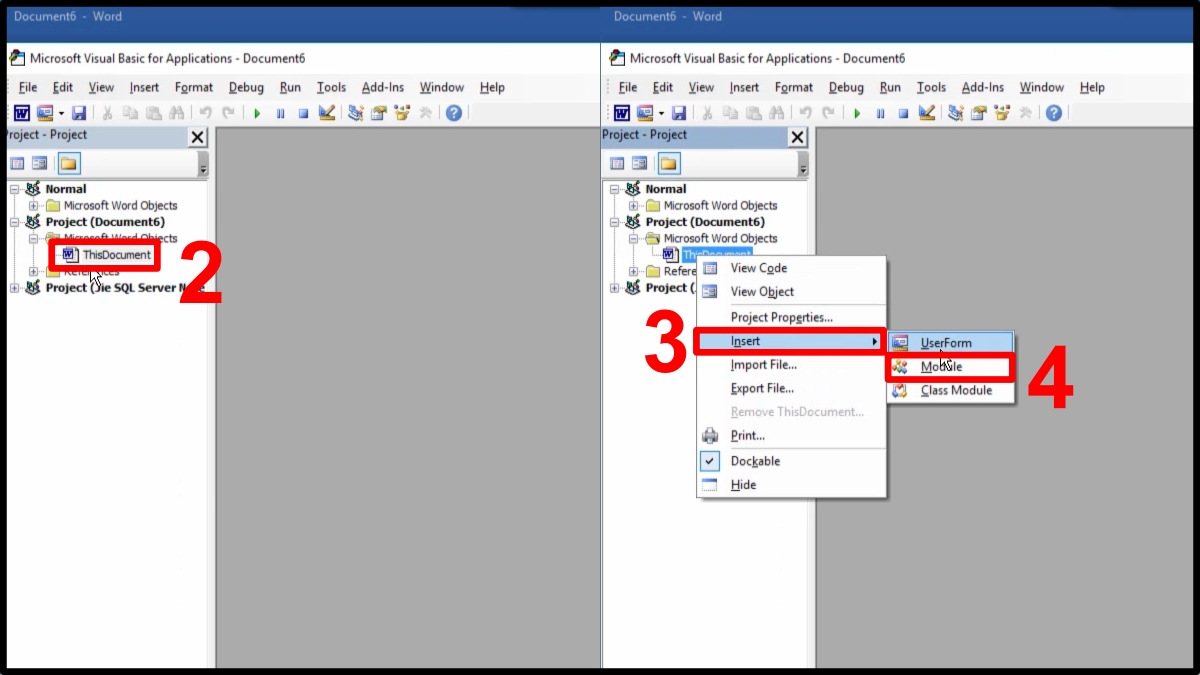Collapse Normal project node in left window

click(15, 189)
